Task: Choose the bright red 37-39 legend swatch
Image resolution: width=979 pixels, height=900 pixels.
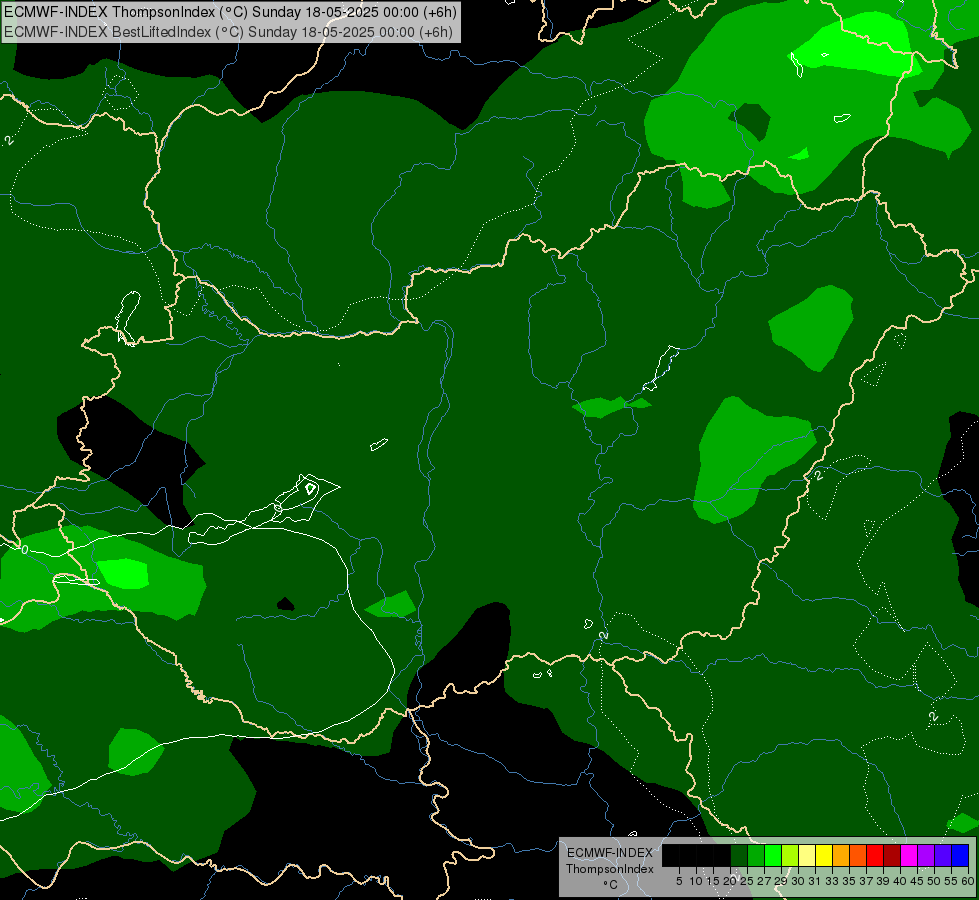Action: (875, 855)
